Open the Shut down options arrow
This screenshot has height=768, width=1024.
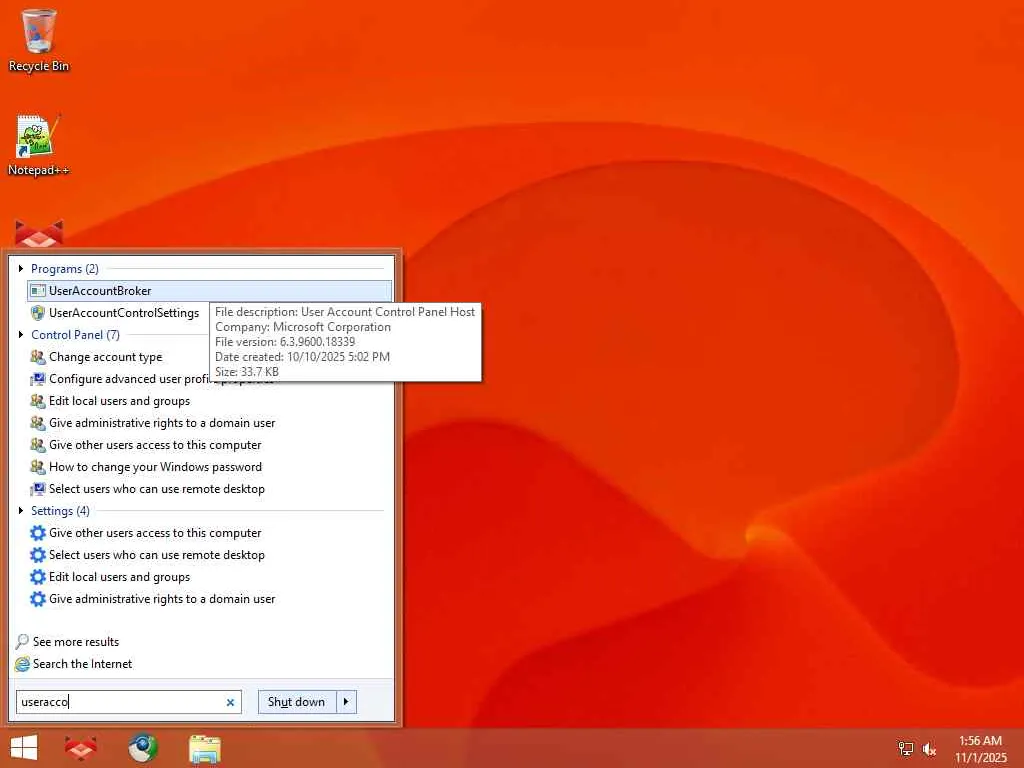(346, 702)
